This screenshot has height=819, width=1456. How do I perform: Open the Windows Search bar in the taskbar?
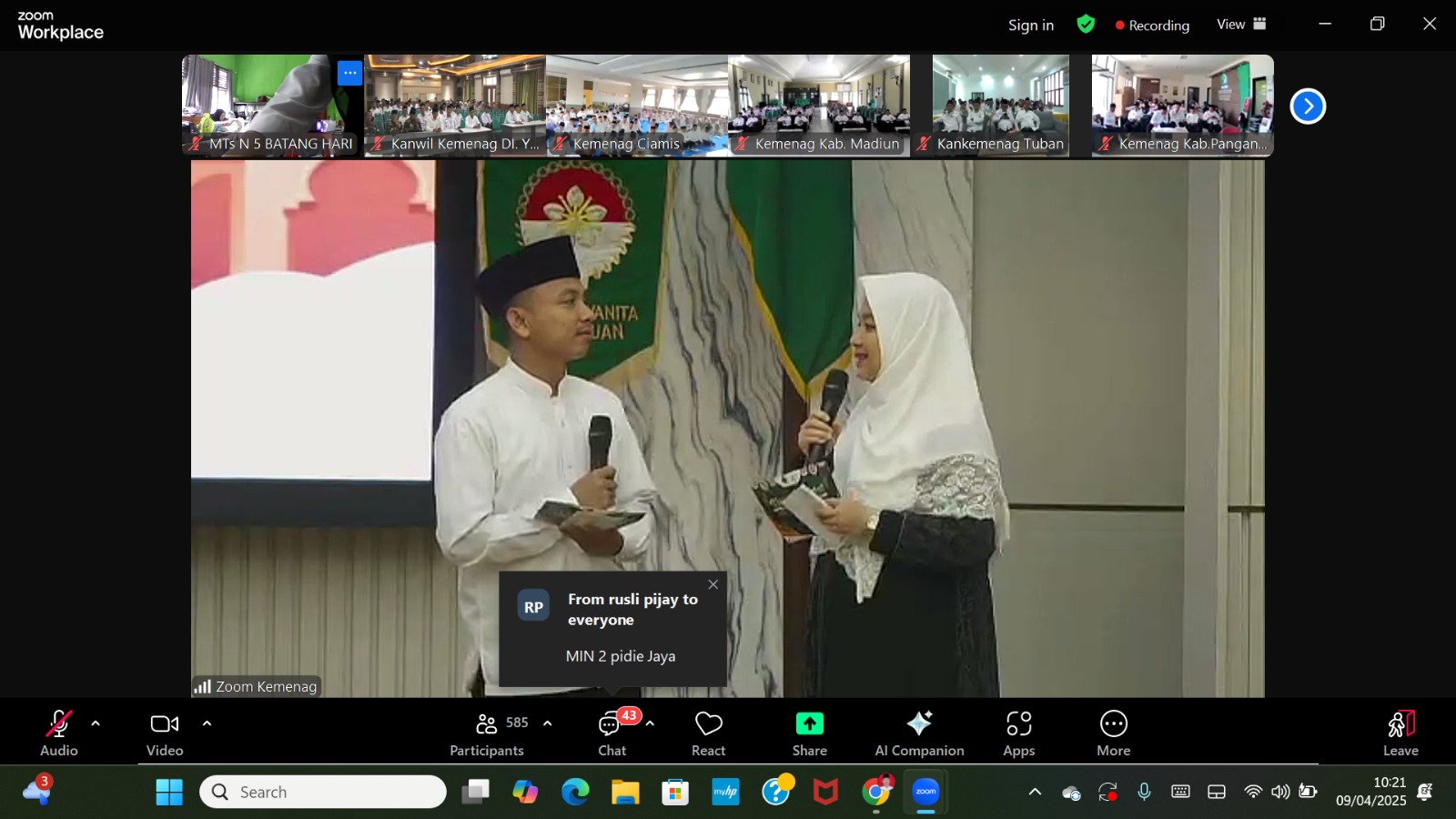(x=324, y=791)
